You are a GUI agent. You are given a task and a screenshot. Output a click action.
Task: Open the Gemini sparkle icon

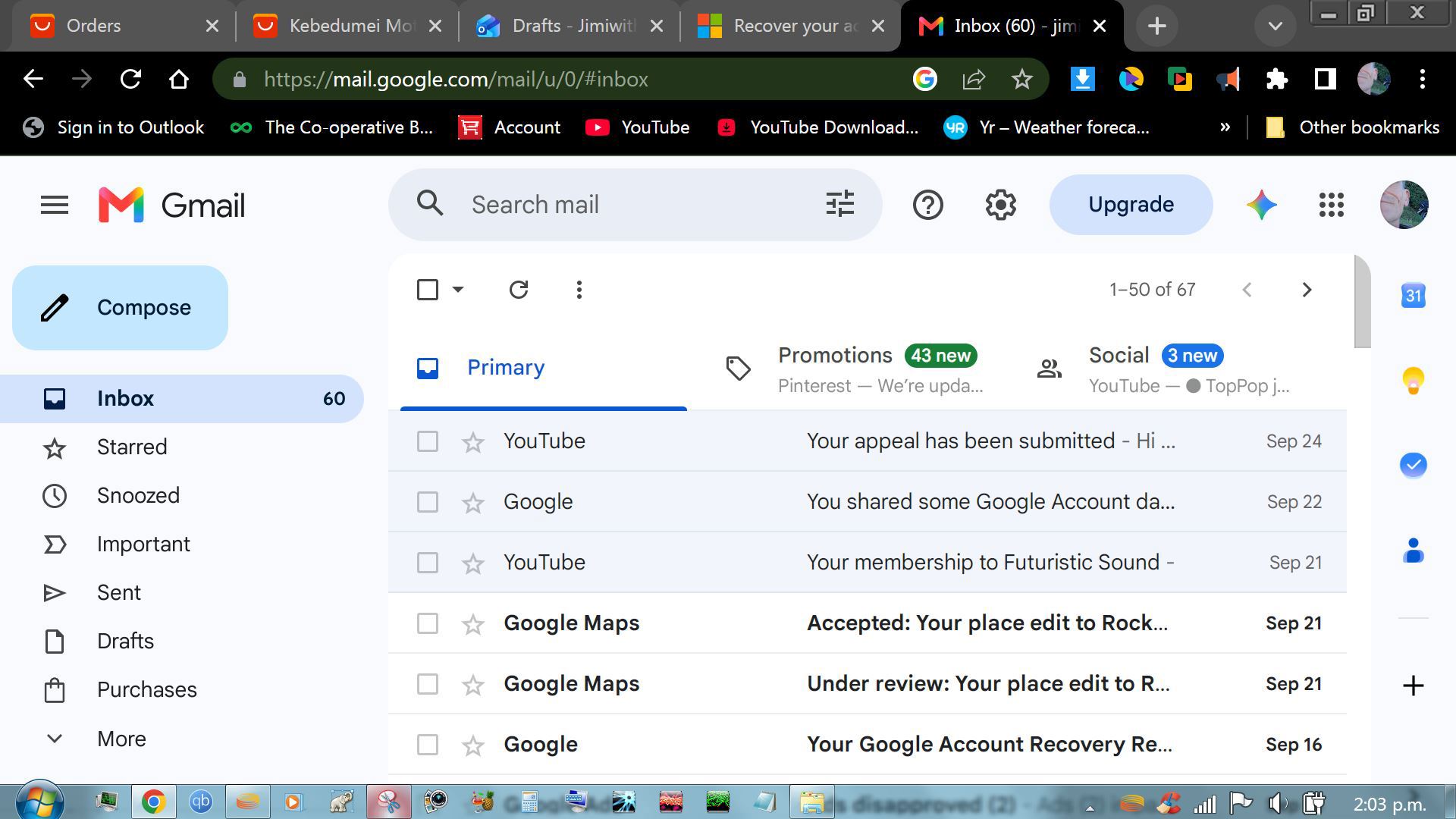coord(1261,205)
